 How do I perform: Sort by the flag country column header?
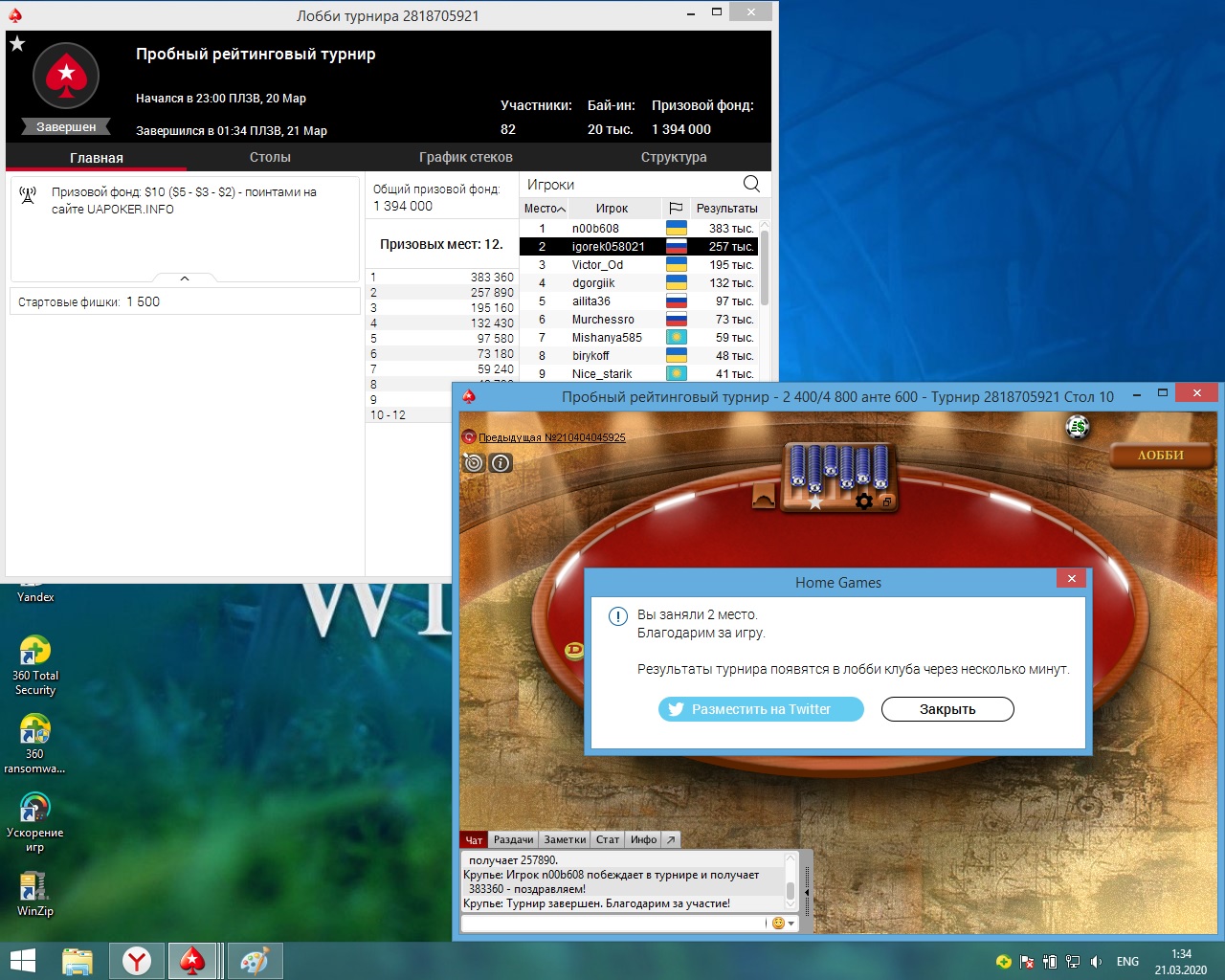676,208
